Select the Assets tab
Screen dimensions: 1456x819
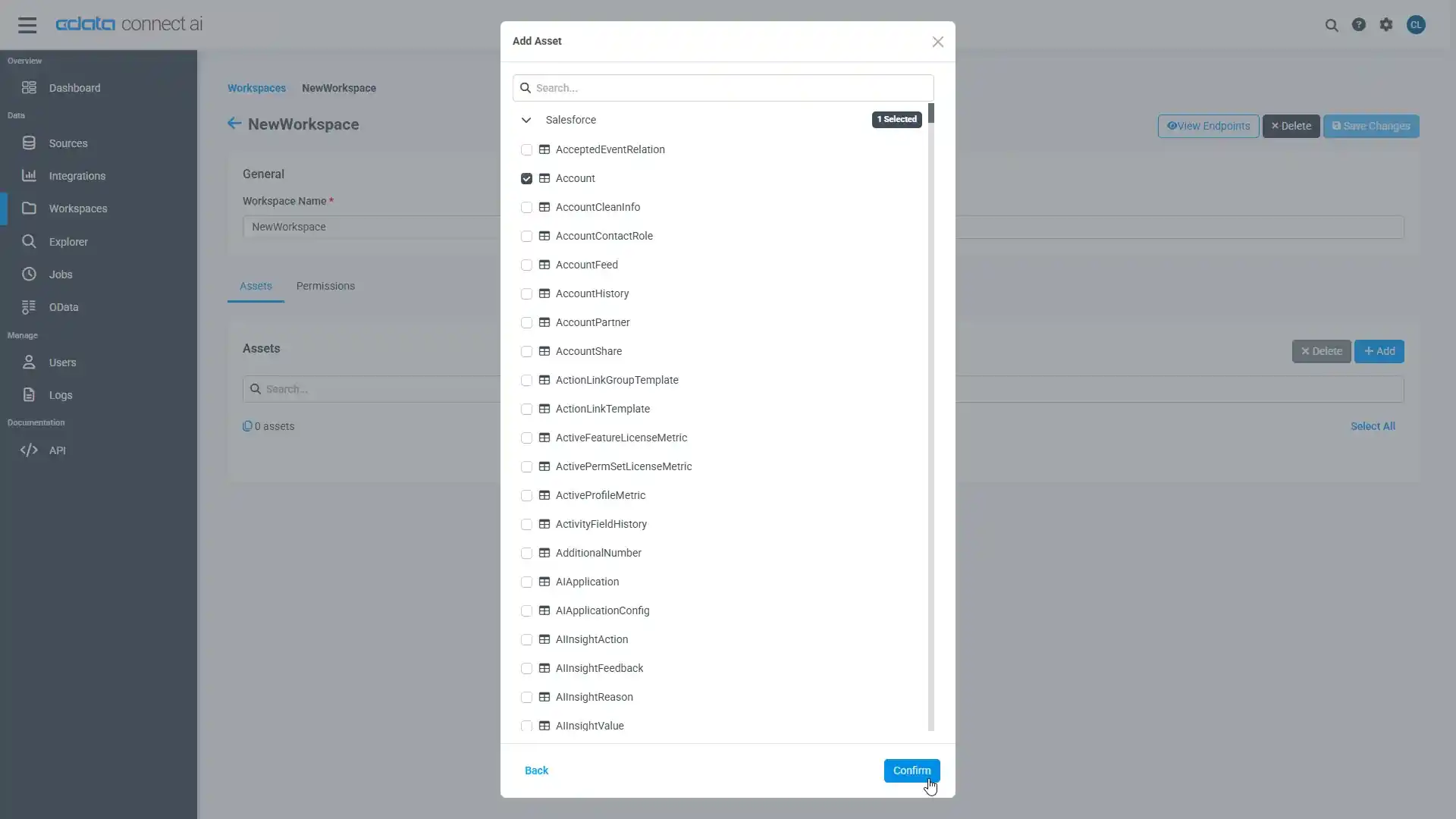click(x=256, y=286)
